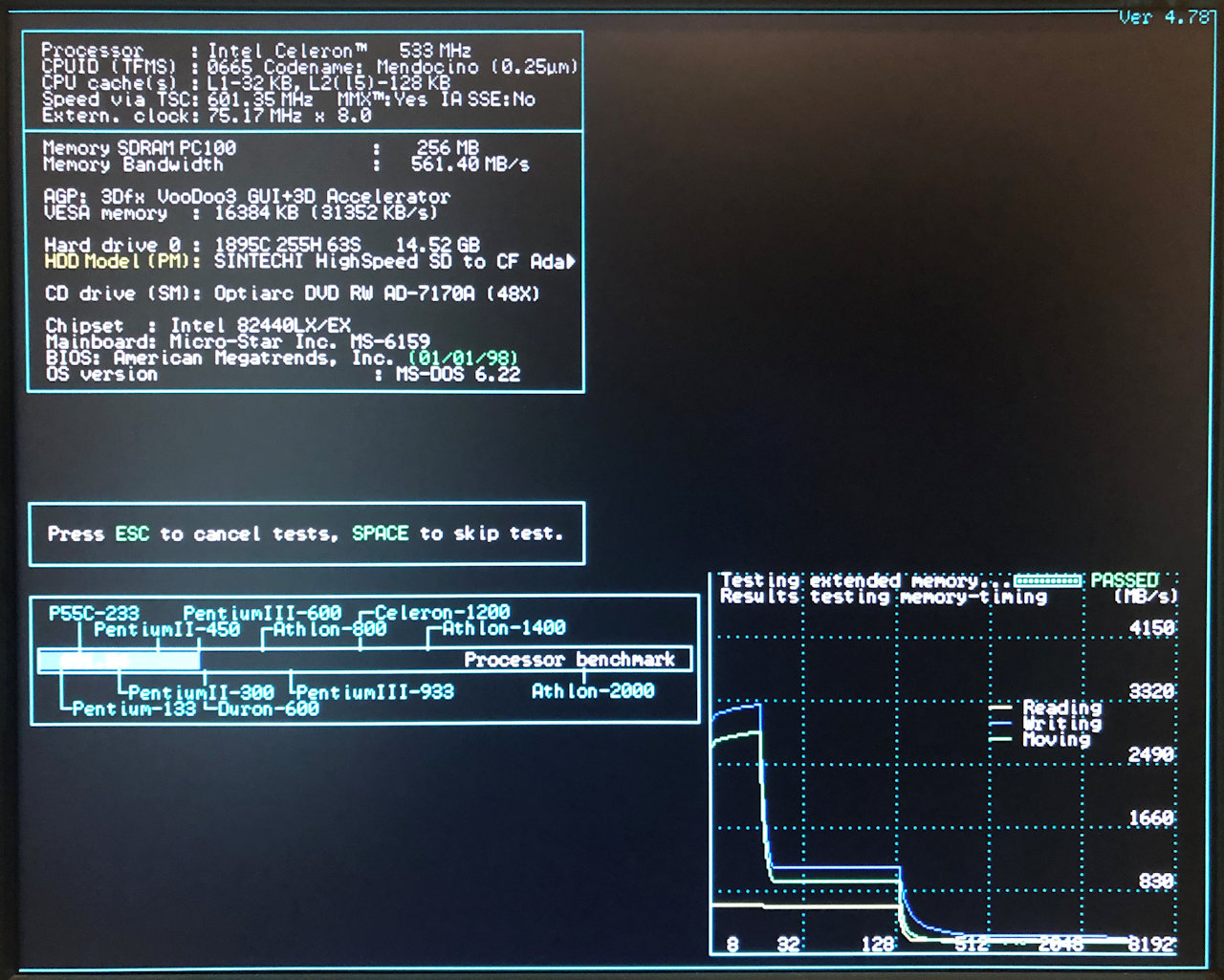
Task: Click the PASSED status text
Action: 1124,580
